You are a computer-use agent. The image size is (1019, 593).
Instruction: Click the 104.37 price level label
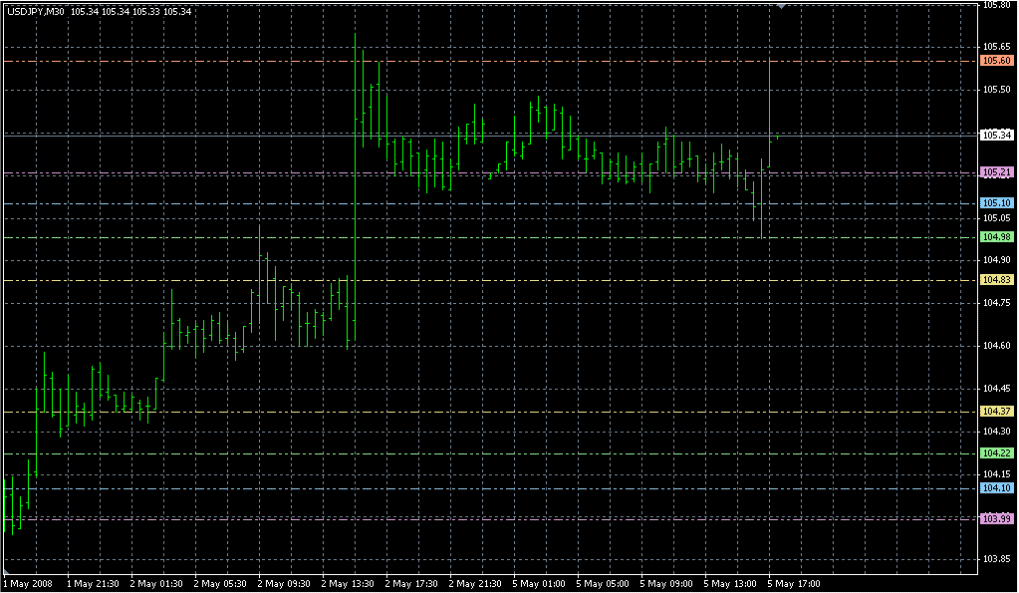click(x=995, y=411)
